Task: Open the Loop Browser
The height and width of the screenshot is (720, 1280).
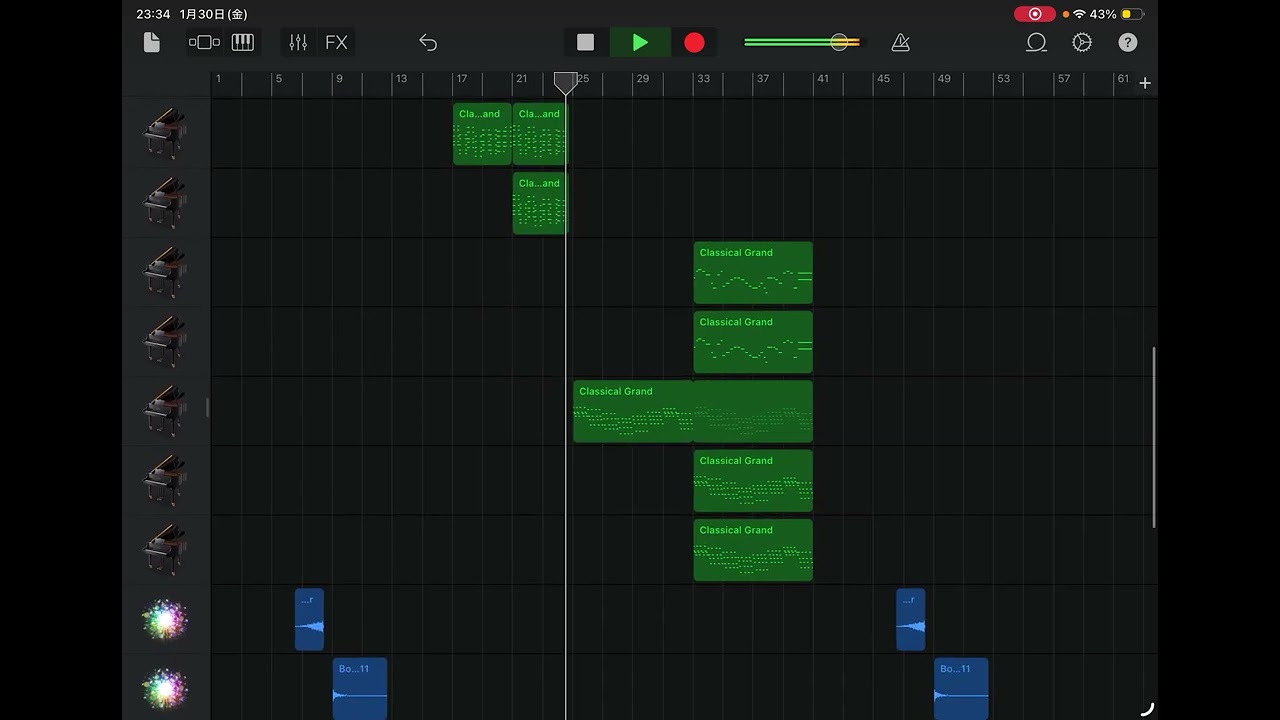Action: [x=1036, y=42]
